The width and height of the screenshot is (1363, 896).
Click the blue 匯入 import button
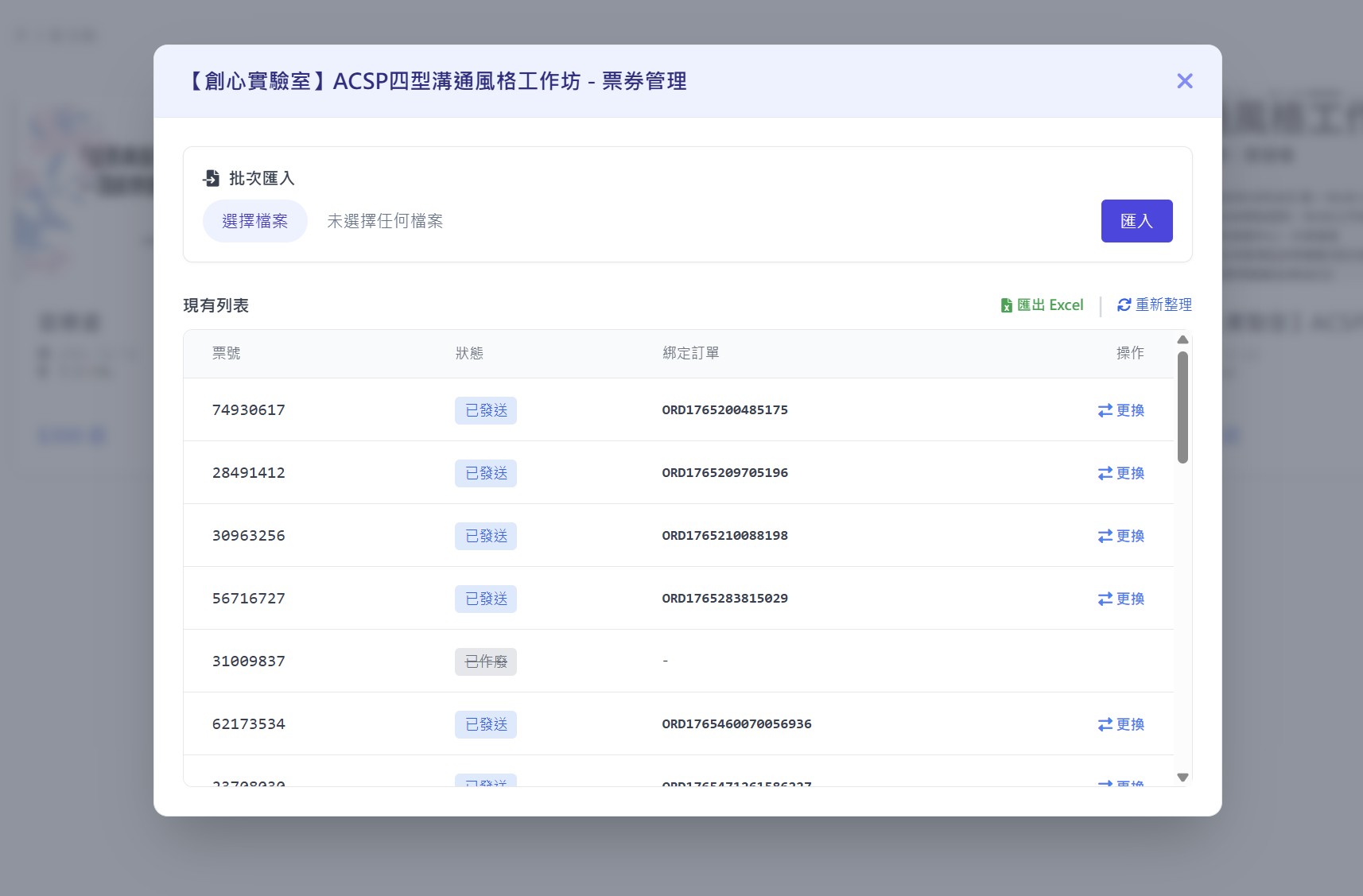(x=1136, y=221)
